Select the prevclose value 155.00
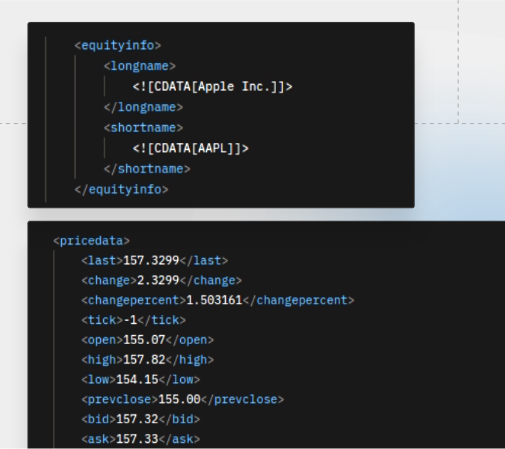Image resolution: width=505 pixels, height=449 pixels. pos(179,399)
